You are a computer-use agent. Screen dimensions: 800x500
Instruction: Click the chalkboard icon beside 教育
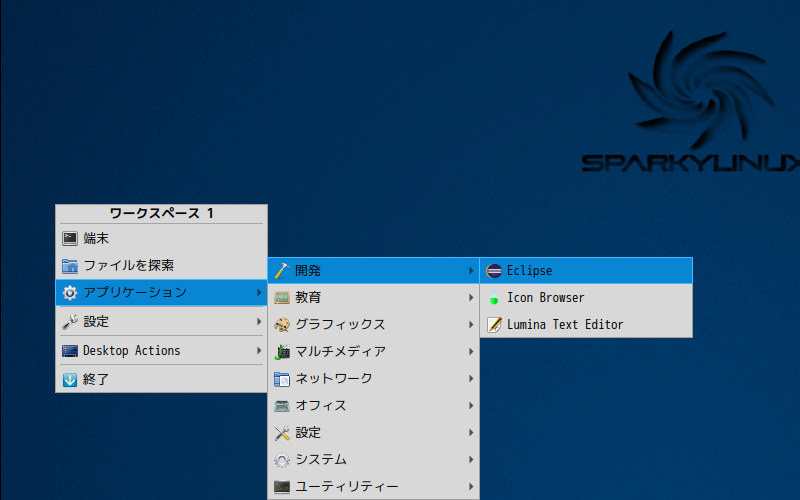coord(282,297)
